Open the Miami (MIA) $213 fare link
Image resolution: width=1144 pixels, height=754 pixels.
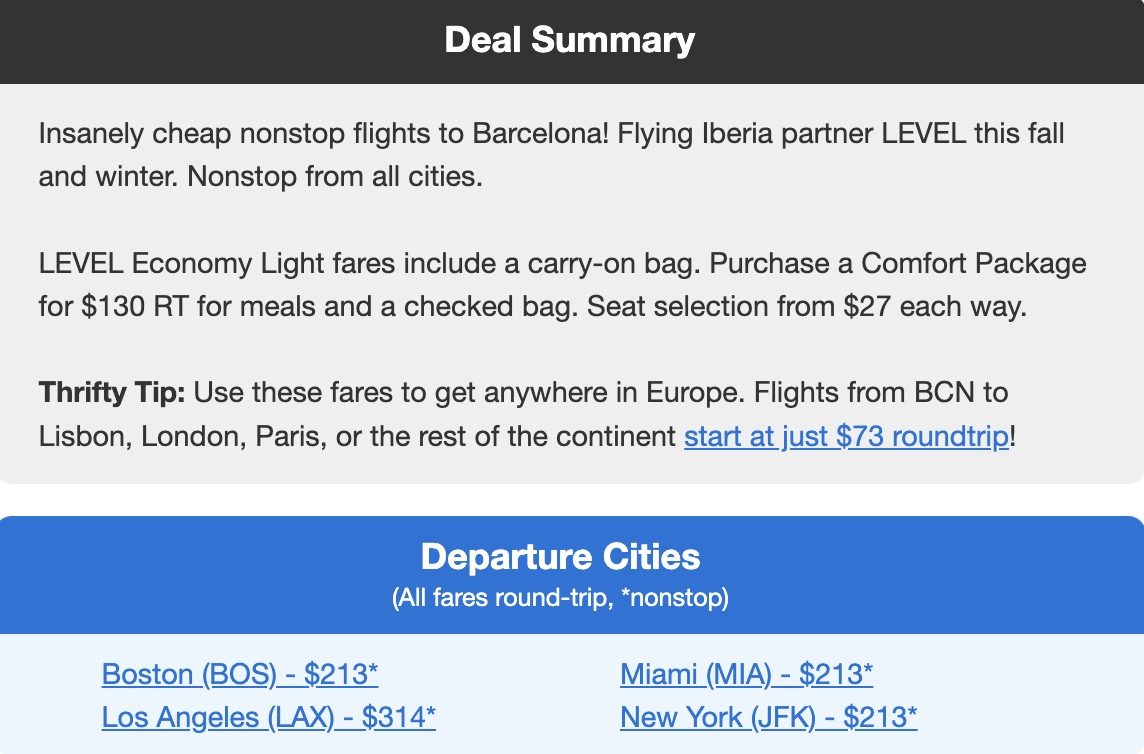[746, 674]
